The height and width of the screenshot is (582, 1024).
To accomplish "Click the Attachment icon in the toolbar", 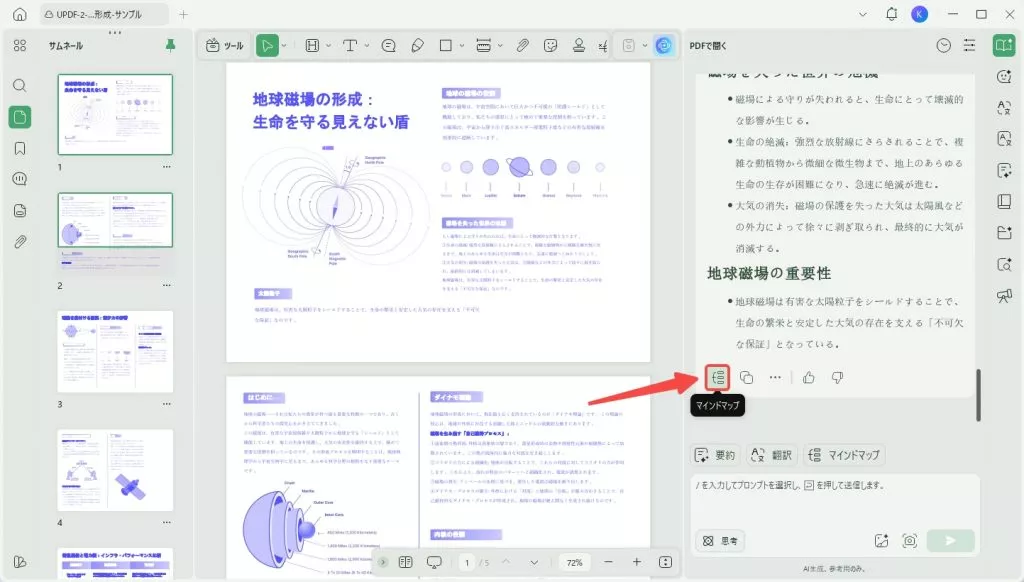I will [x=521, y=46].
